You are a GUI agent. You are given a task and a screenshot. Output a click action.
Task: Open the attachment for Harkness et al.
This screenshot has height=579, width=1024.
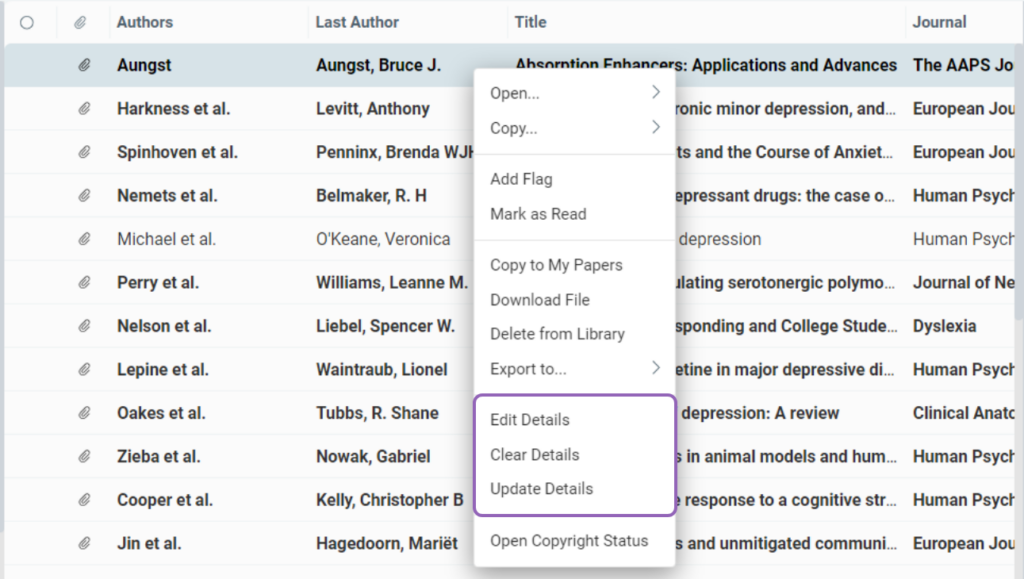pos(82,108)
